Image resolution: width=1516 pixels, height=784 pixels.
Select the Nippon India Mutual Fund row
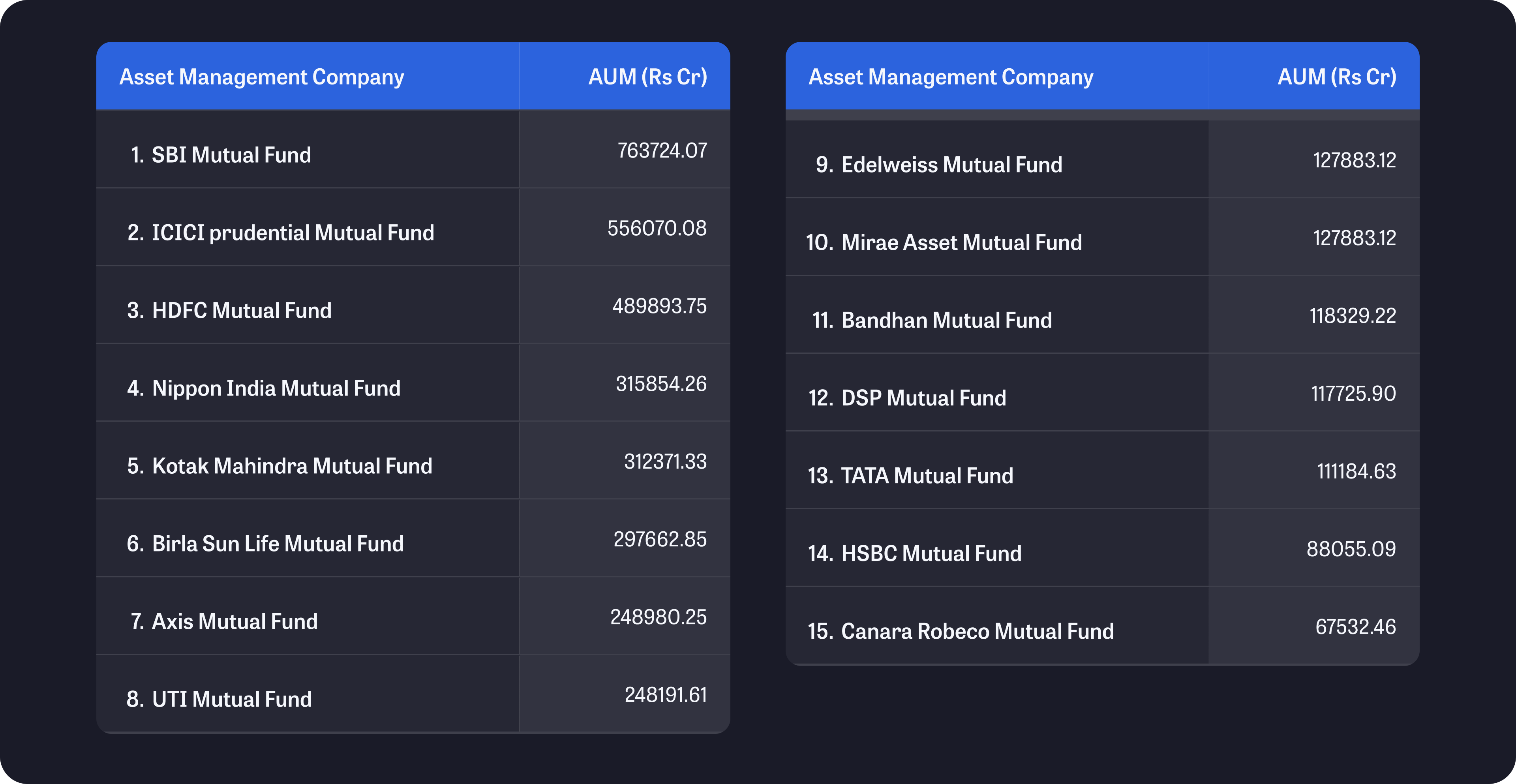(276, 388)
